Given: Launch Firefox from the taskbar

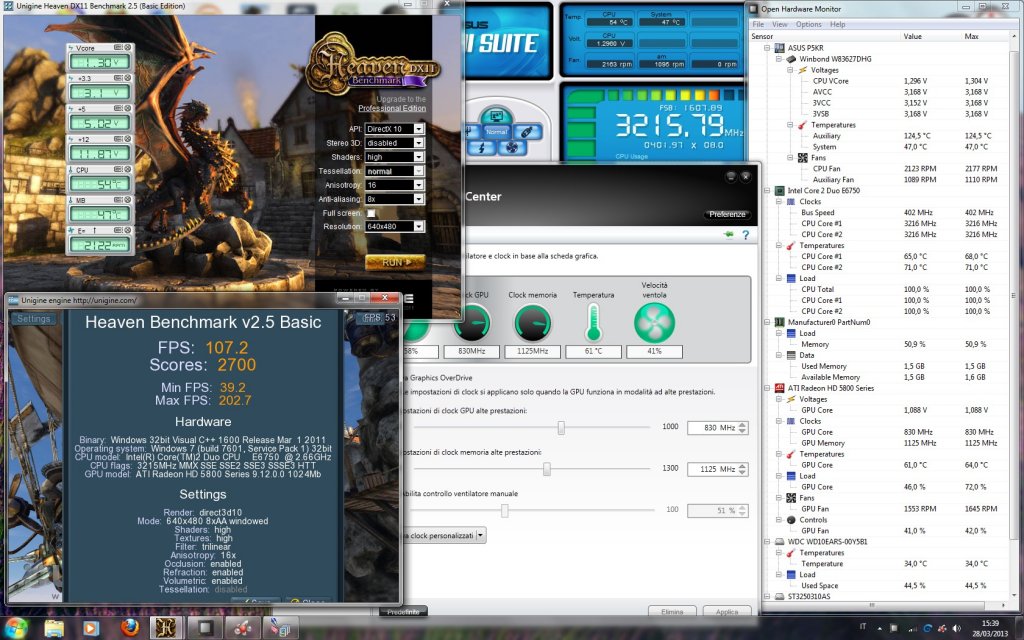Looking at the screenshot, I should pos(130,628).
